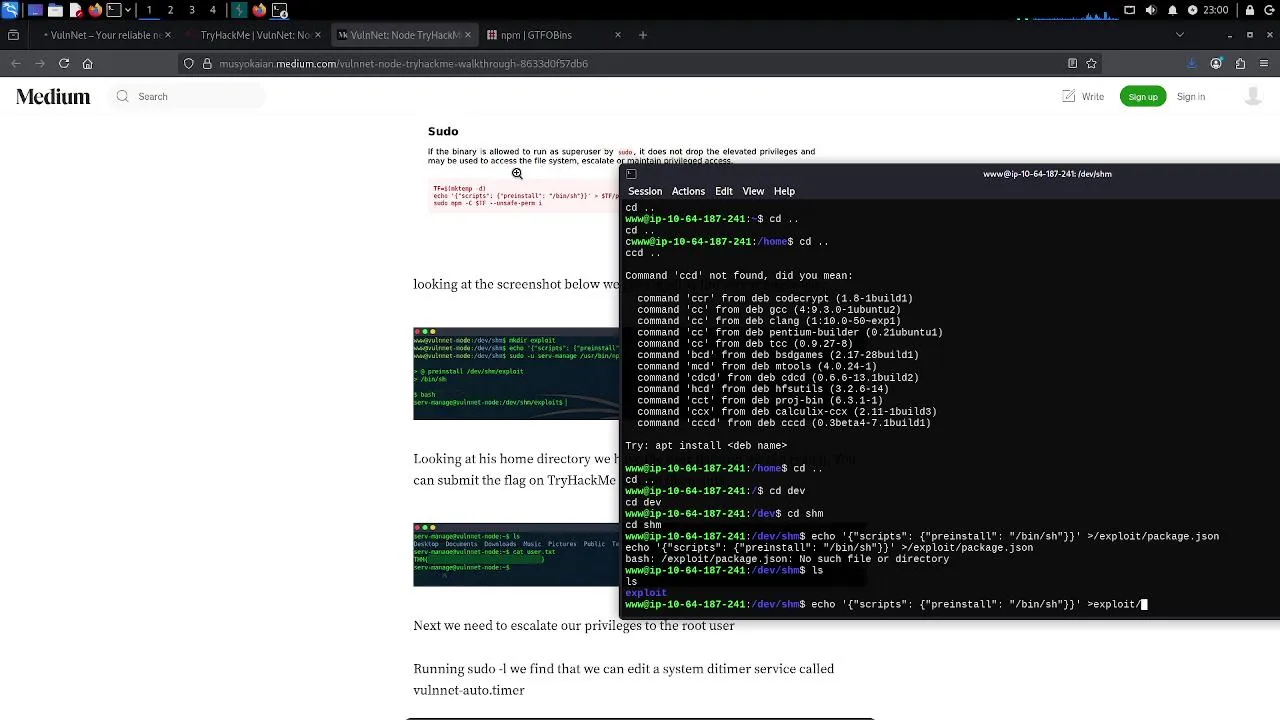Open the terminal View menu
The image size is (1280, 720).
tap(753, 191)
